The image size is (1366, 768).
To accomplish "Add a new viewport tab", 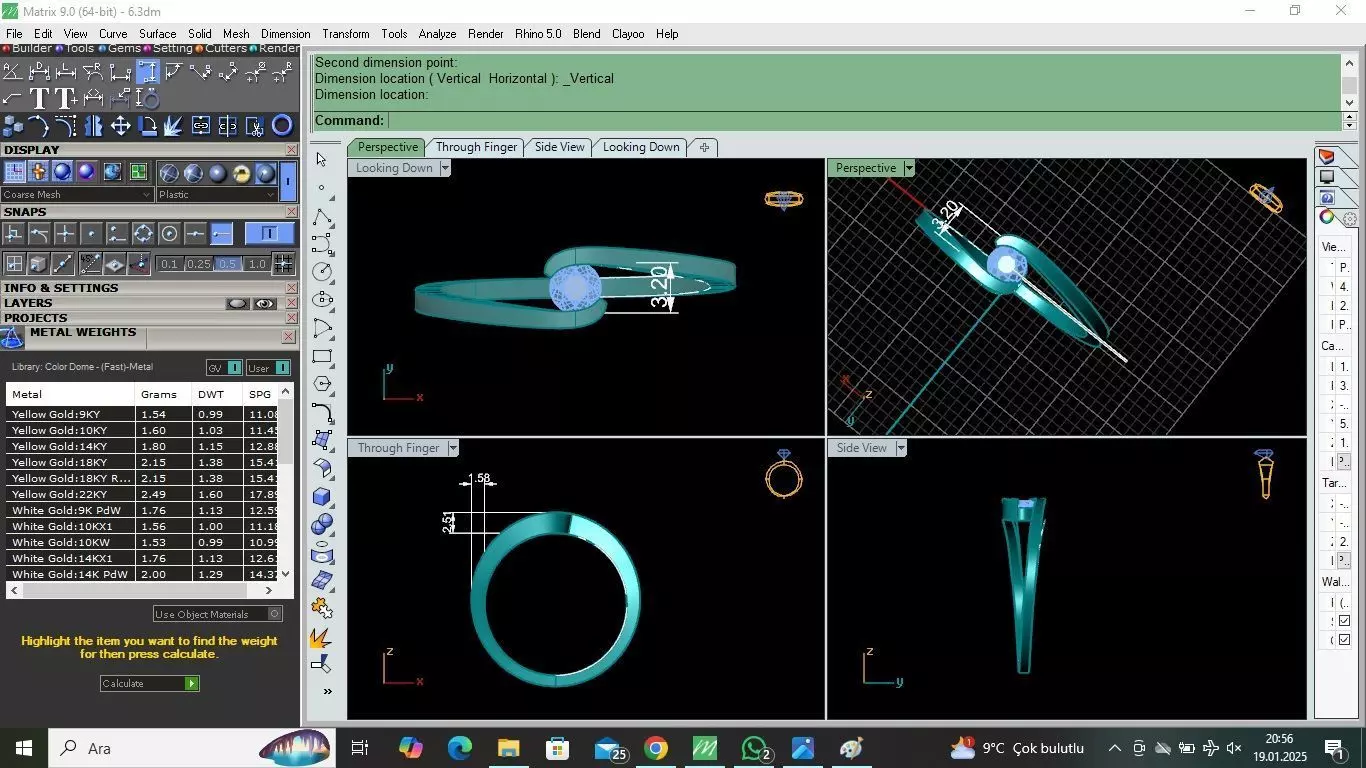I will tap(704, 147).
